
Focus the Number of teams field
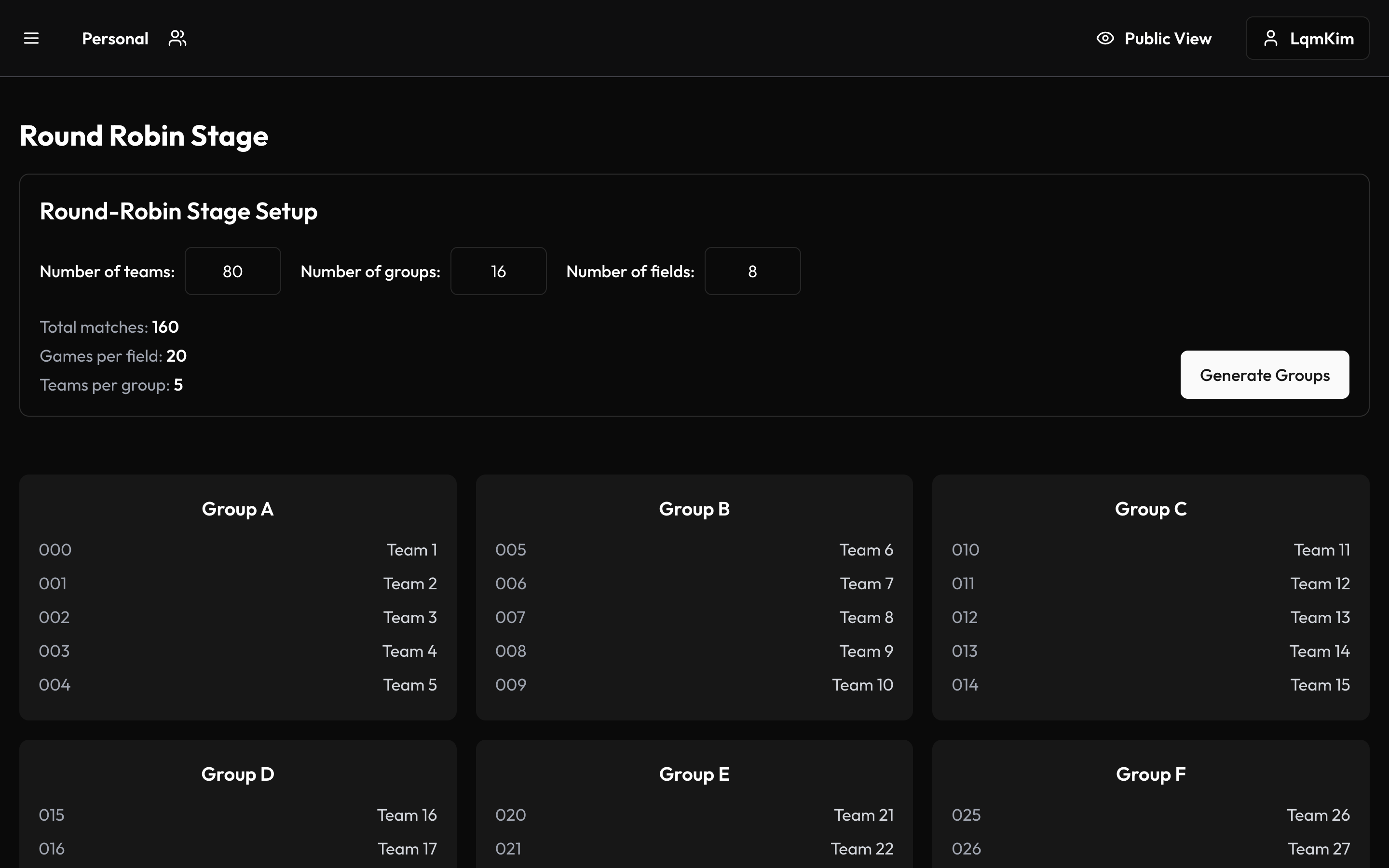232,271
